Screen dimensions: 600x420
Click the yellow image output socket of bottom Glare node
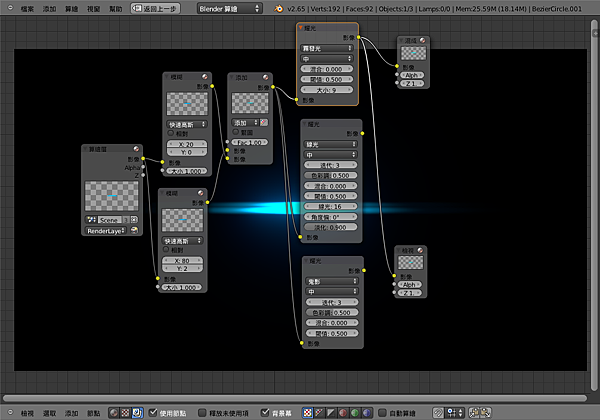[364, 270]
